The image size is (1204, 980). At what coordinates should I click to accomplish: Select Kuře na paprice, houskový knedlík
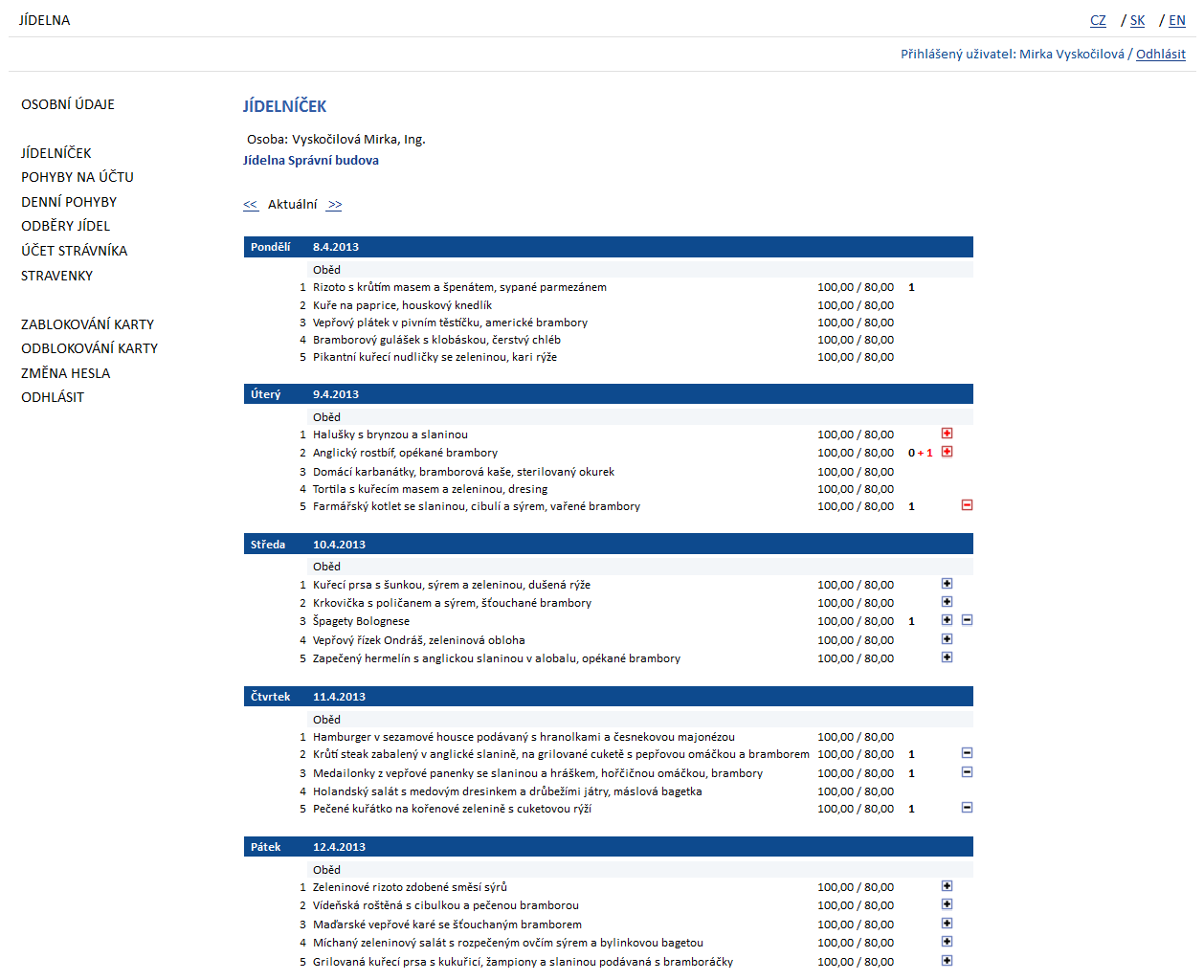coord(402,305)
